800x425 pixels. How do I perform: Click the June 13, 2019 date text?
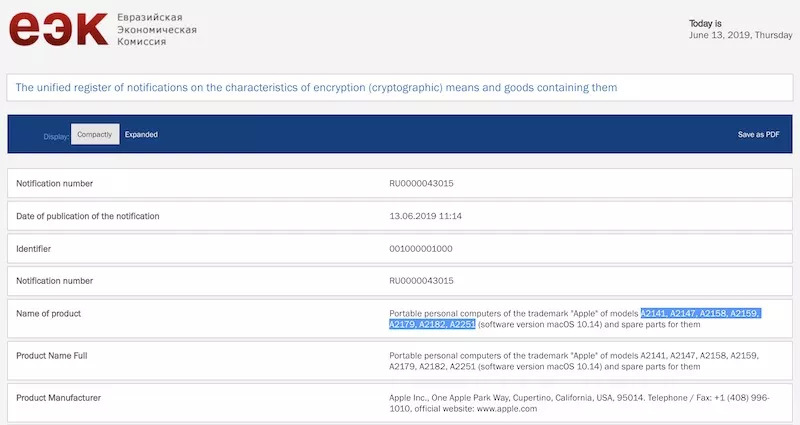point(740,34)
